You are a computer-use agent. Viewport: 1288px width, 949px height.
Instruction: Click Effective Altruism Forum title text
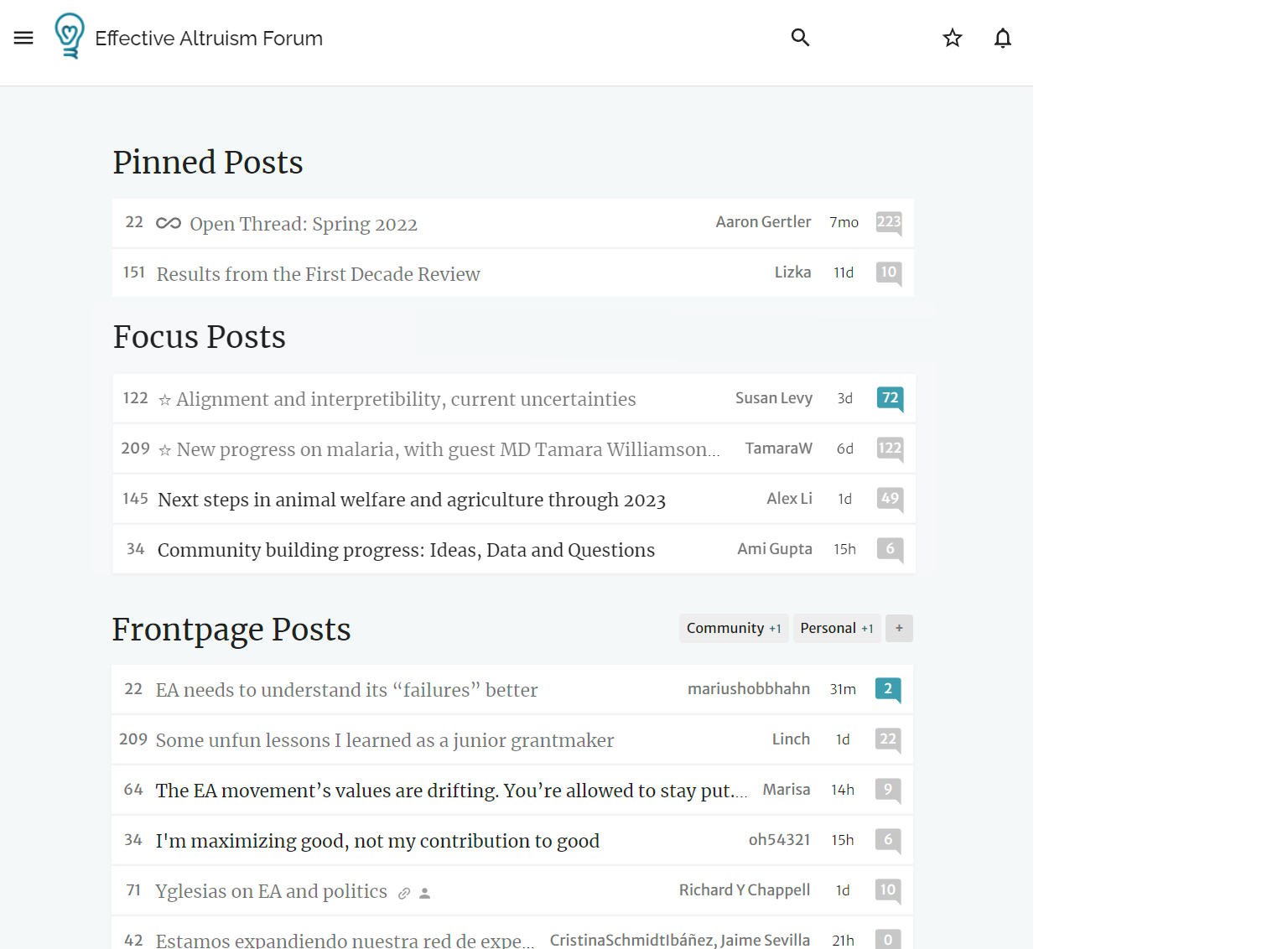(209, 39)
